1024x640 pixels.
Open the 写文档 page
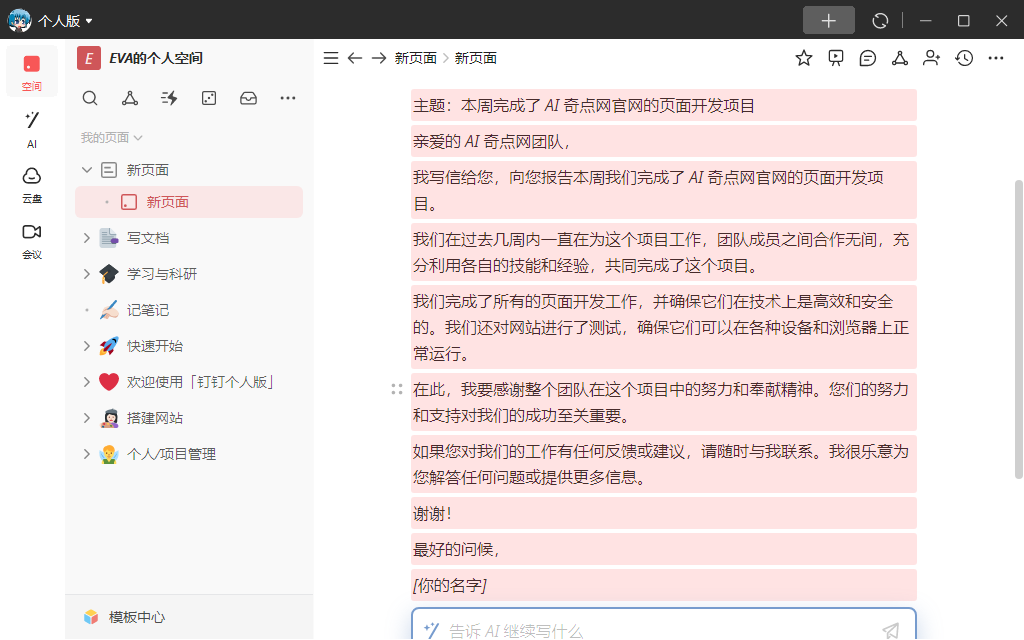point(148,238)
